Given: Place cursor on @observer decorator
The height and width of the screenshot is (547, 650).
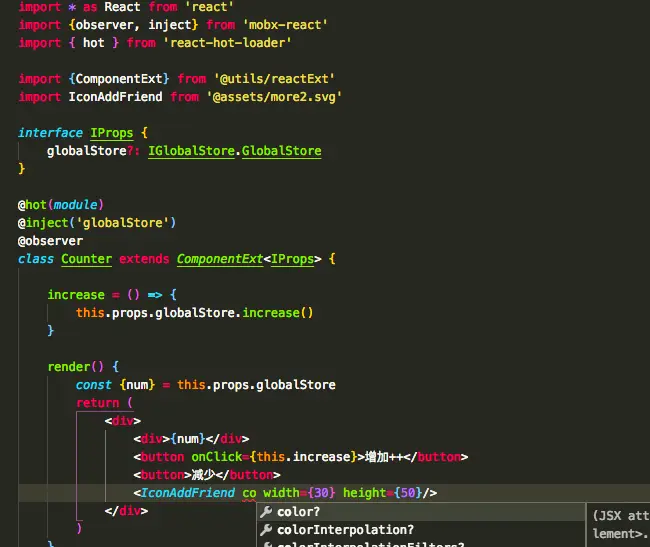Looking at the screenshot, I should (50, 241).
